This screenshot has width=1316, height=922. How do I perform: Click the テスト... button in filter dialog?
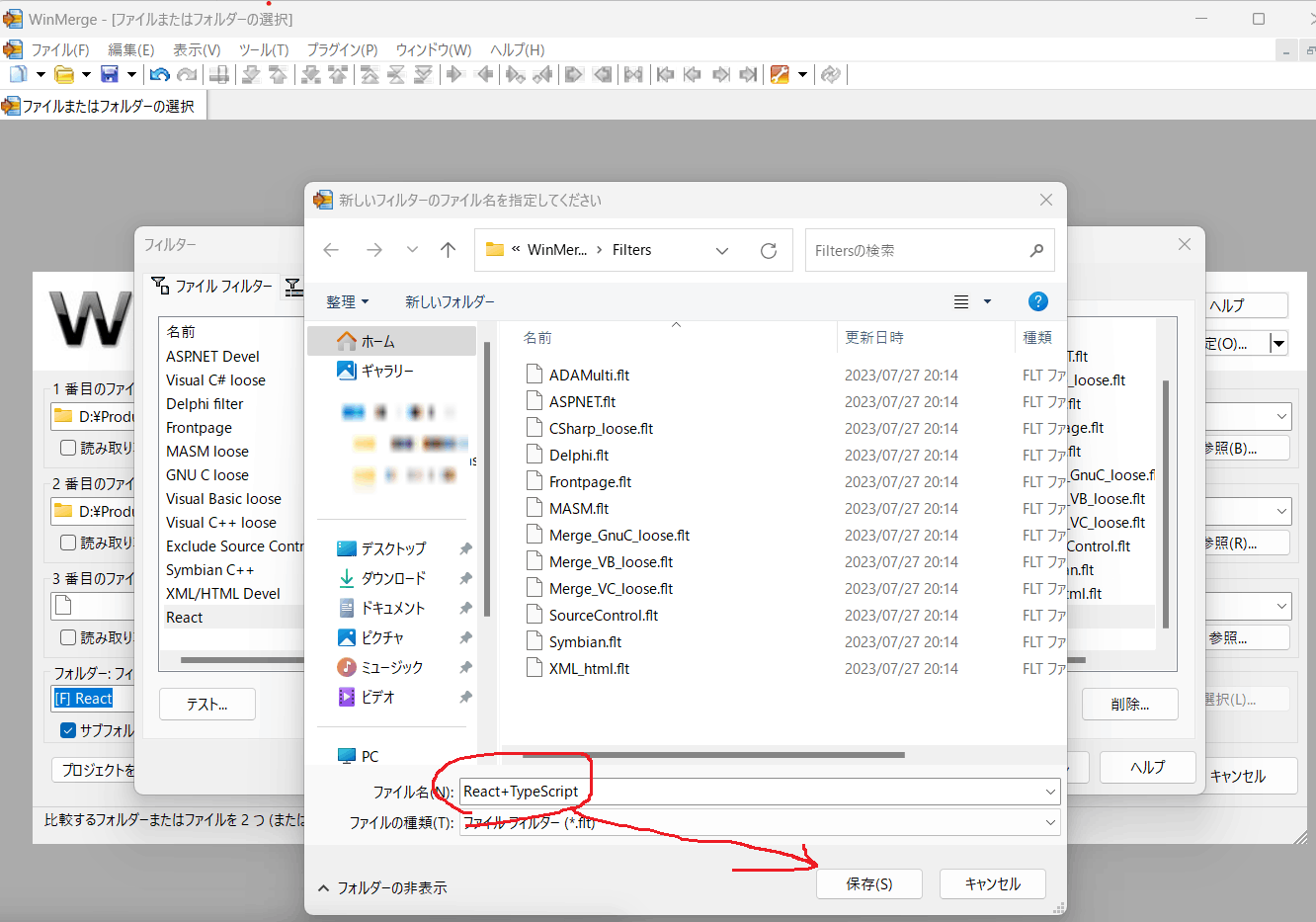[x=207, y=705]
